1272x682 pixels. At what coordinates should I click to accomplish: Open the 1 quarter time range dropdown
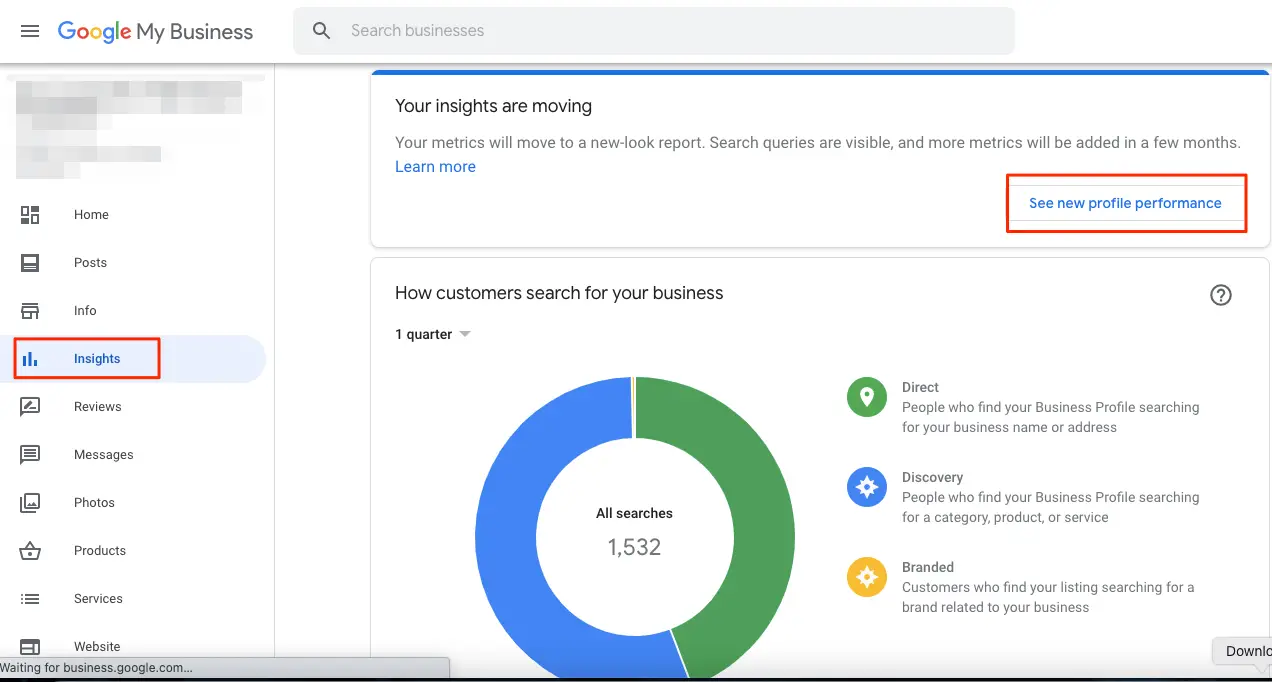[x=432, y=334]
